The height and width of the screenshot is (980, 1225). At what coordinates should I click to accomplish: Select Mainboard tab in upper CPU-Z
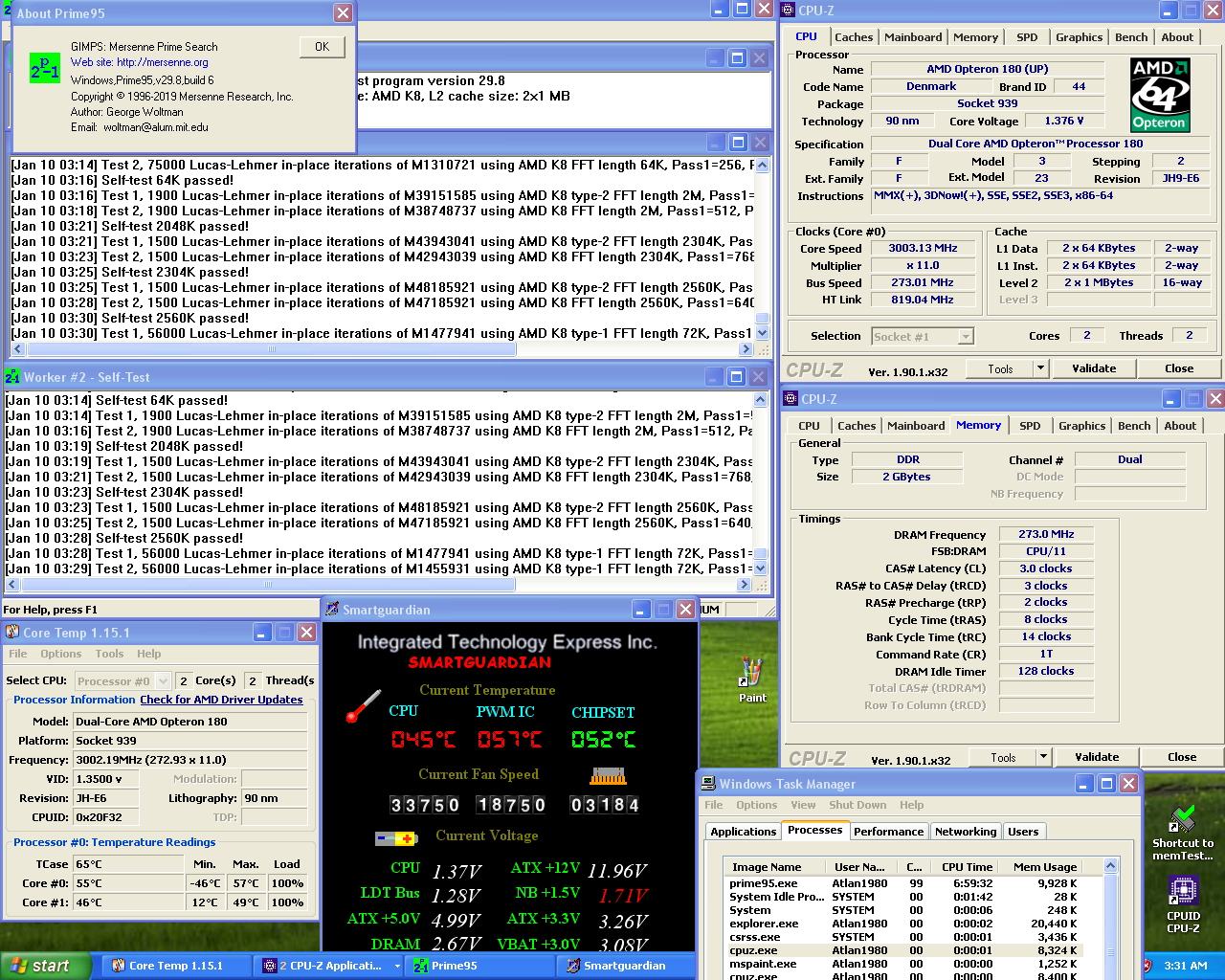[913, 37]
